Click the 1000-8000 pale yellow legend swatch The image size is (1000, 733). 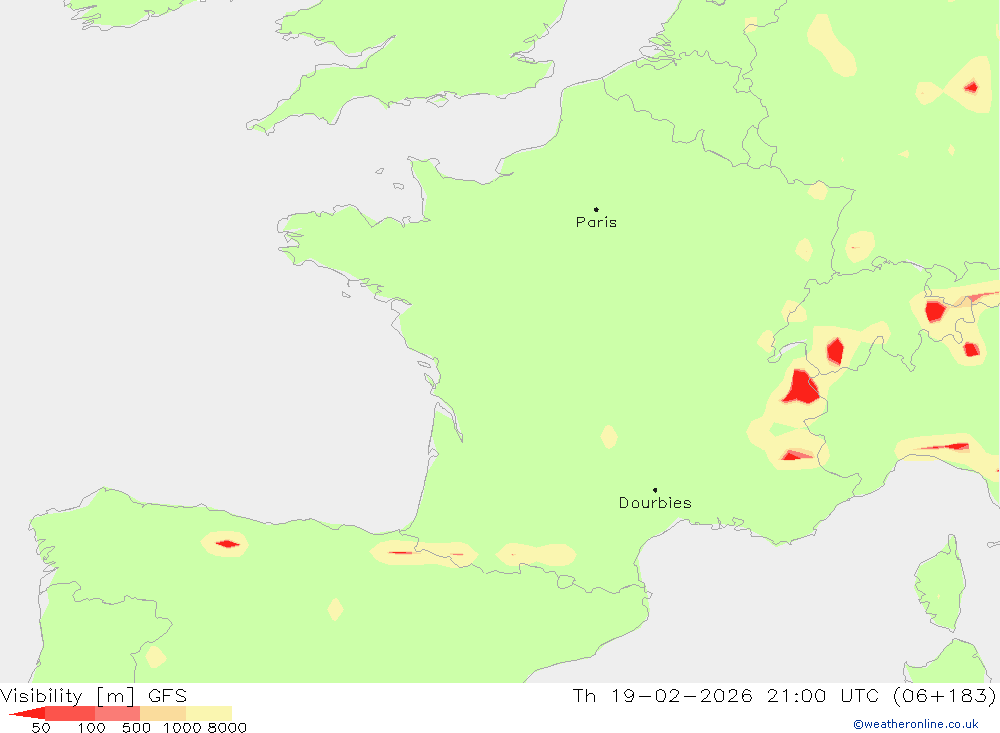[209, 714]
